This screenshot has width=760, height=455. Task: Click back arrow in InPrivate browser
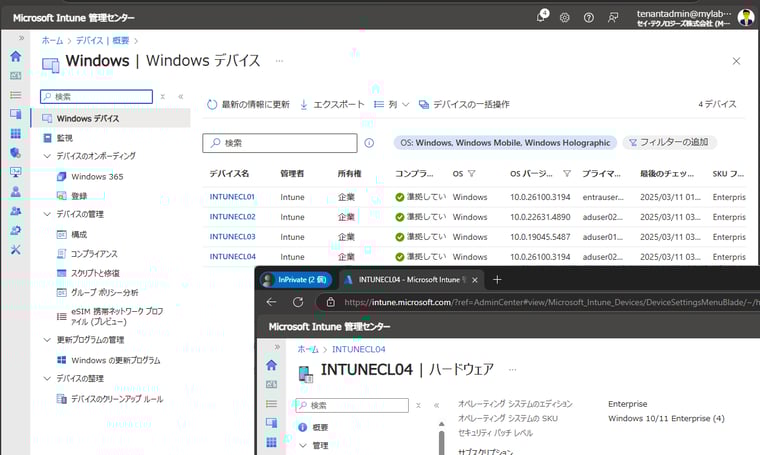pos(271,302)
